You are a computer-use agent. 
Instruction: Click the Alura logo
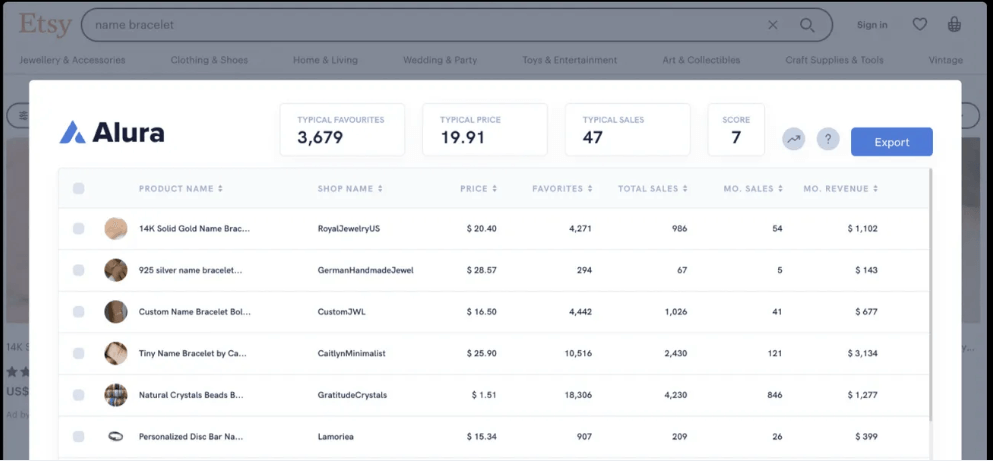112,132
